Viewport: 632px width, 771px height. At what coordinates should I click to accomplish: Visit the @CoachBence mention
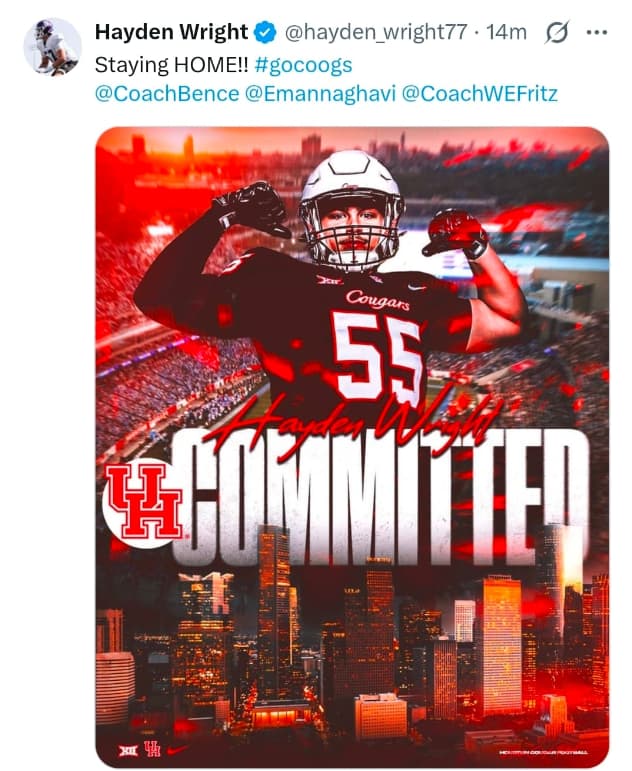coord(167,95)
